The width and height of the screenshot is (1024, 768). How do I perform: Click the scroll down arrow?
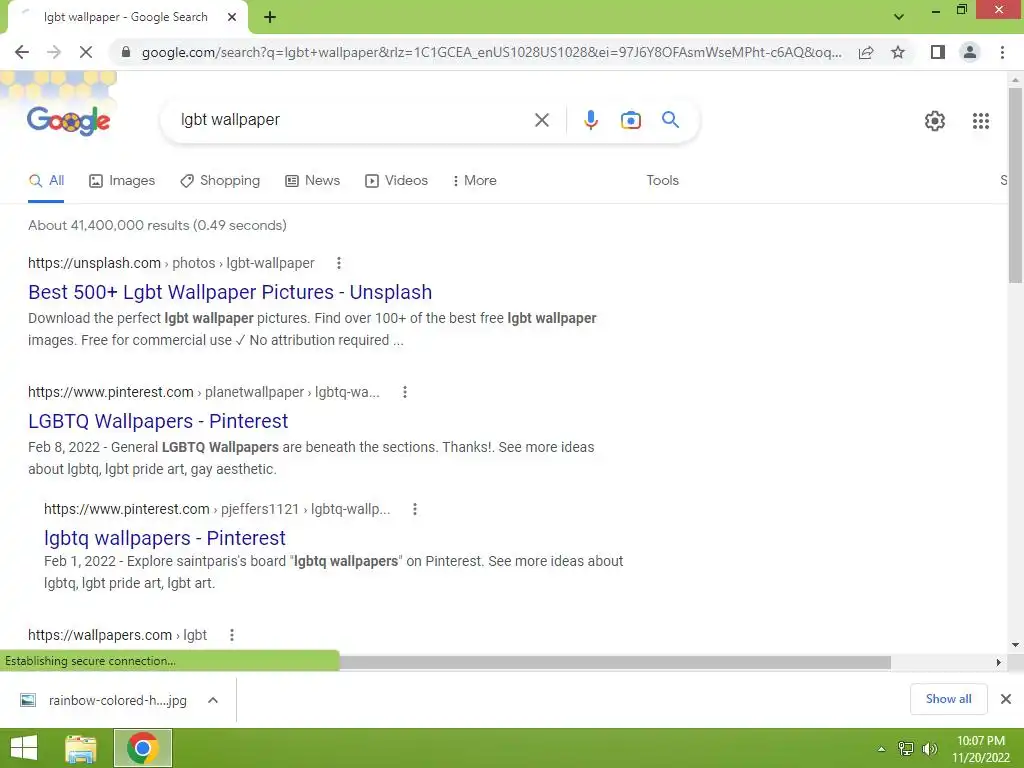click(1015, 645)
